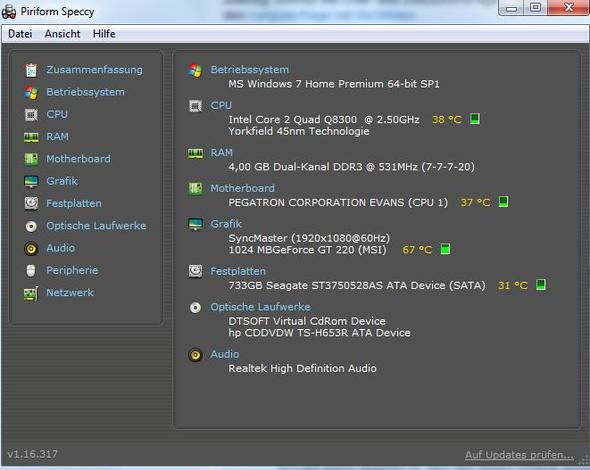
Task: Click the PEGATRON CORPORATION EVANS text
Action: tap(338, 202)
